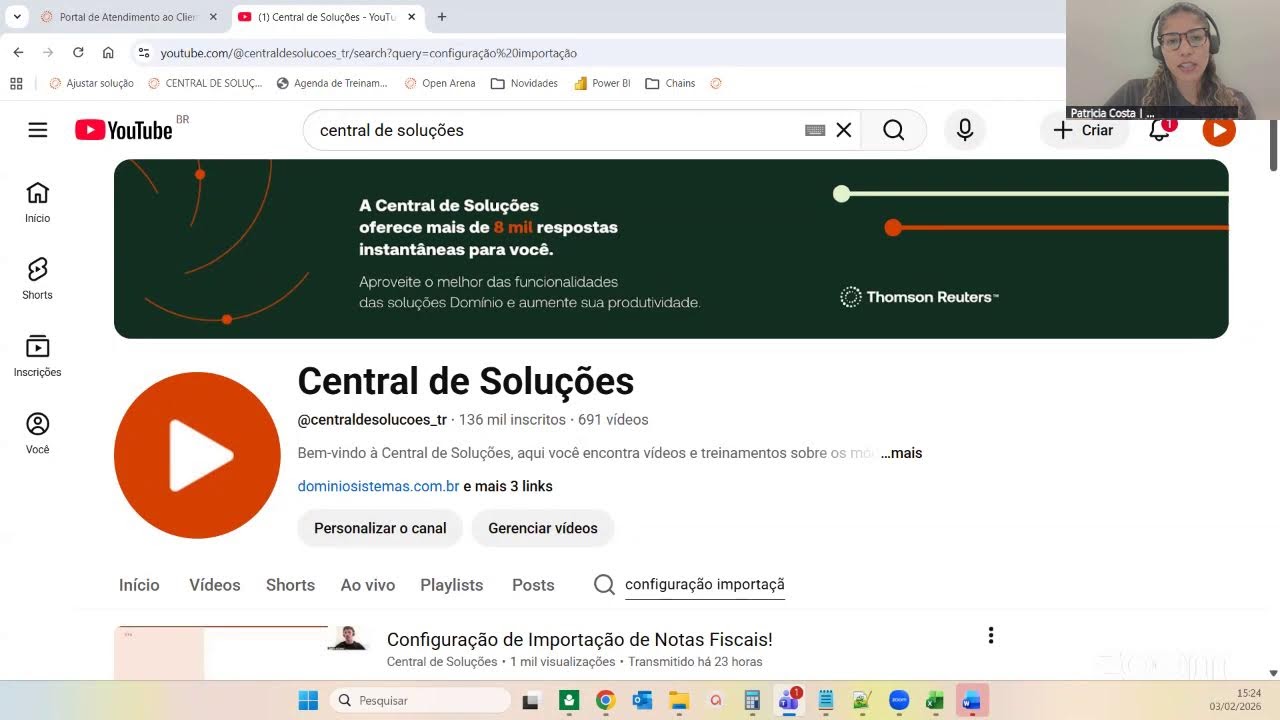This screenshot has height=720, width=1280.
Task: Open Excel from the taskbar
Action: point(934,700)
